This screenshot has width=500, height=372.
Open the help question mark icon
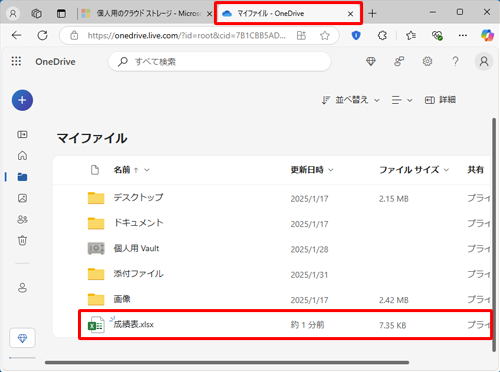[x=455, y=61]
